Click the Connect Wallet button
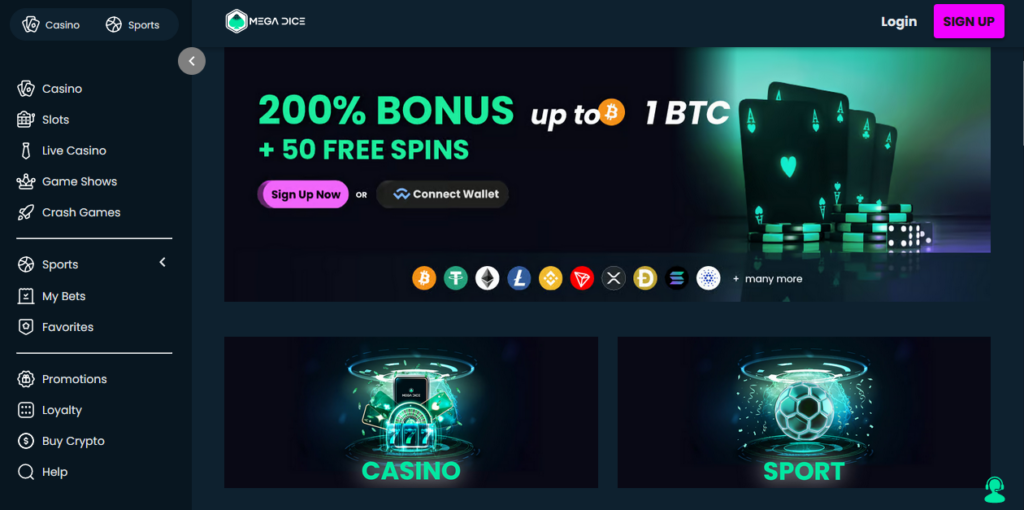This screenshot has width=1024, height=510. [443, 194]
